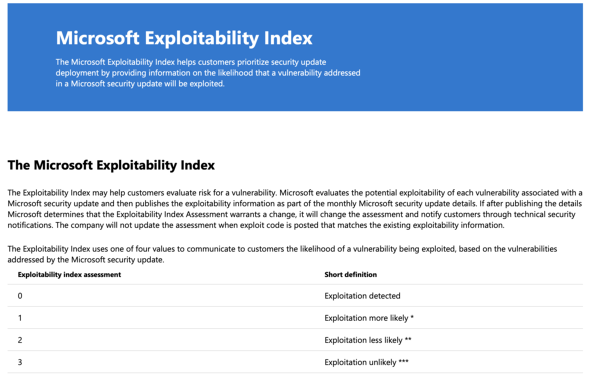Select the table row with index 3

(295, 362)
